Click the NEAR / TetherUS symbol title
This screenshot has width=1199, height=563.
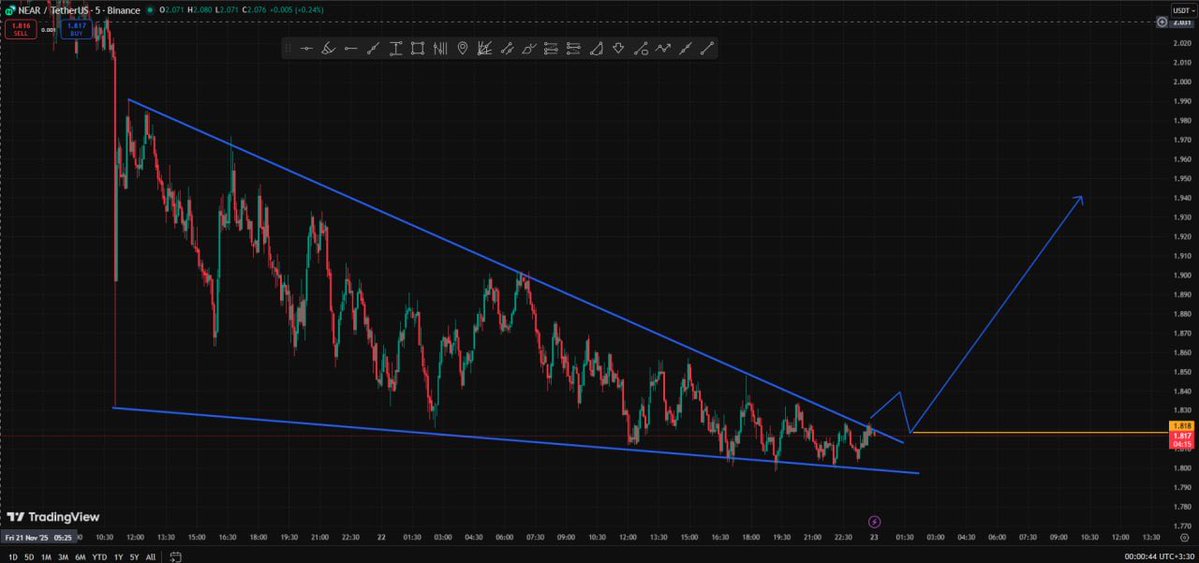coord(79,11)
